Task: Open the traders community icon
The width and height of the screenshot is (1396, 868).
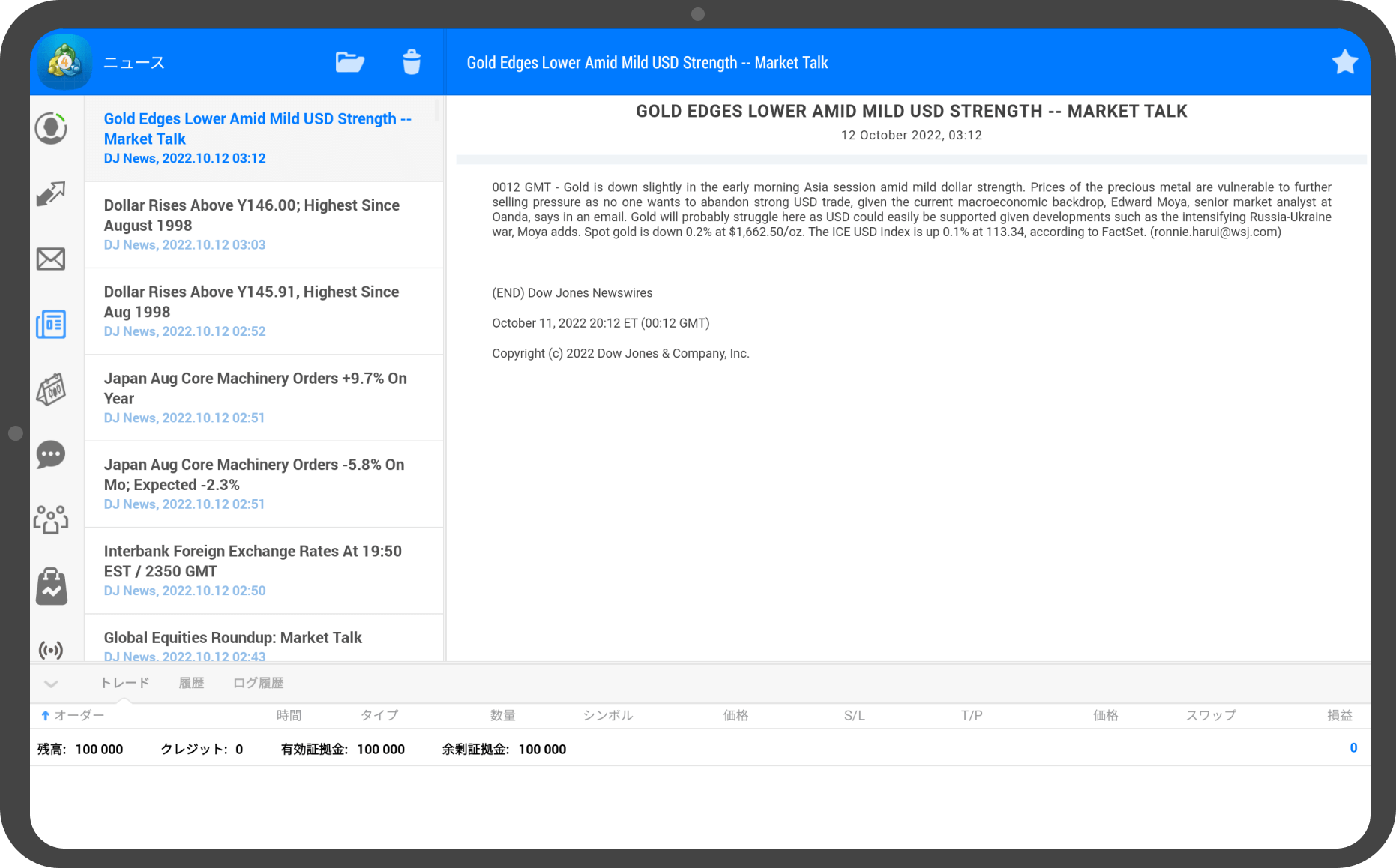Action: pos(51,519)
